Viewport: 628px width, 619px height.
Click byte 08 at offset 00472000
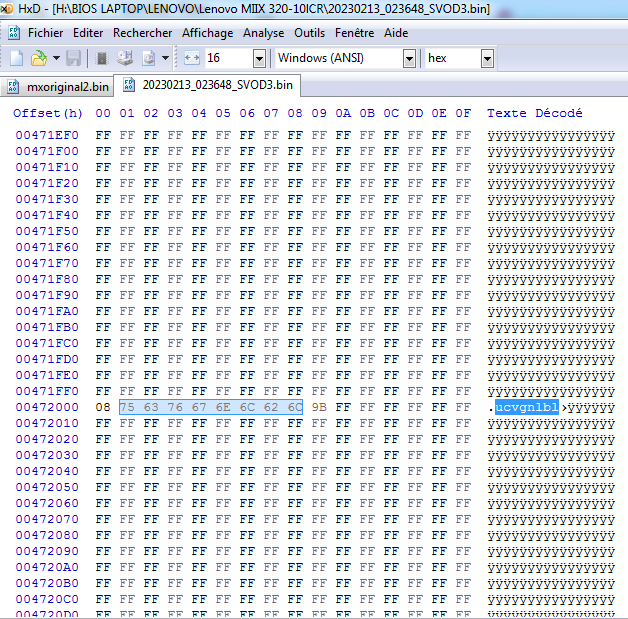click(103, 407)
